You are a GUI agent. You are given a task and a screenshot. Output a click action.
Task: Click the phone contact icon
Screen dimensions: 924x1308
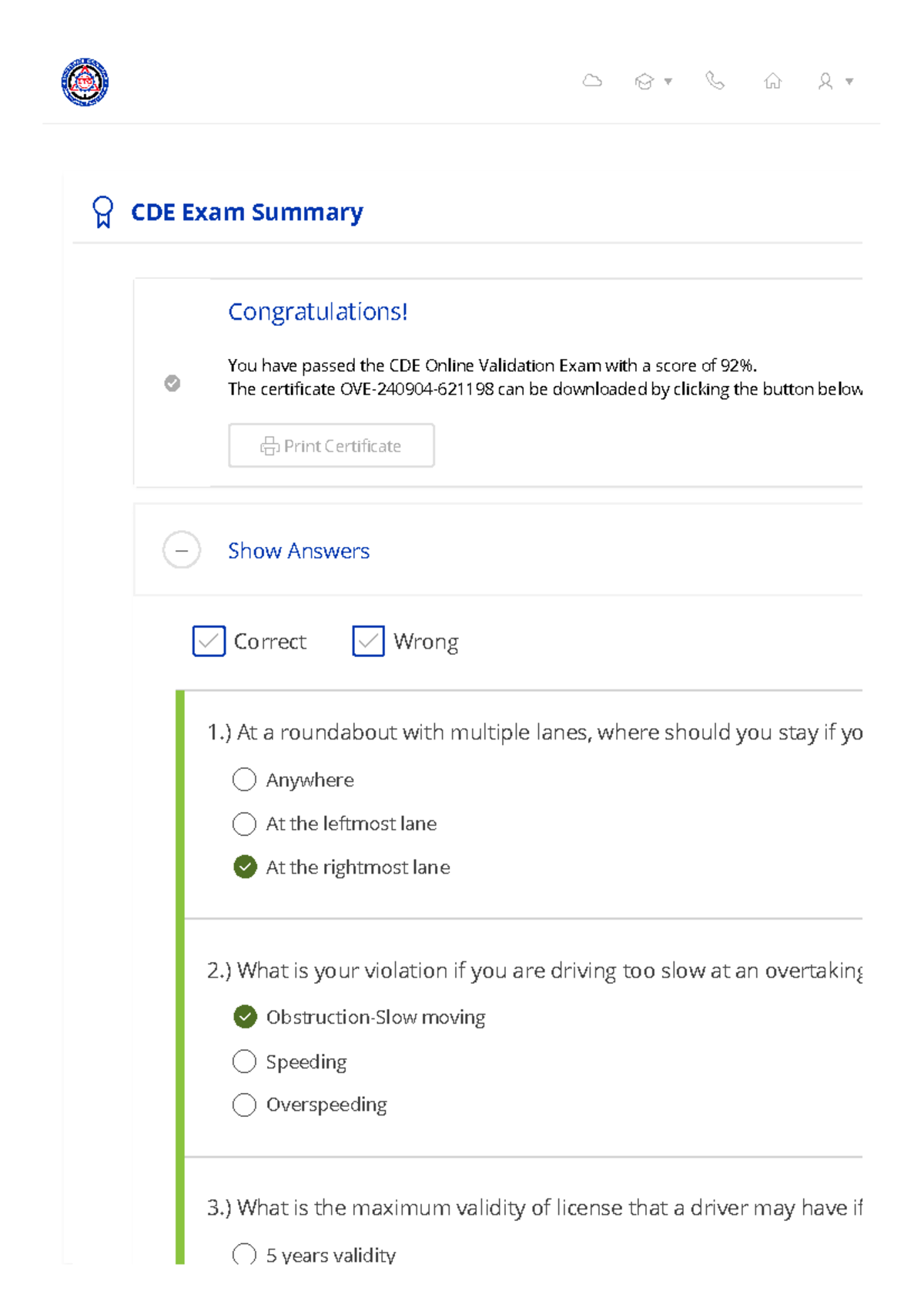coord(715,80)
